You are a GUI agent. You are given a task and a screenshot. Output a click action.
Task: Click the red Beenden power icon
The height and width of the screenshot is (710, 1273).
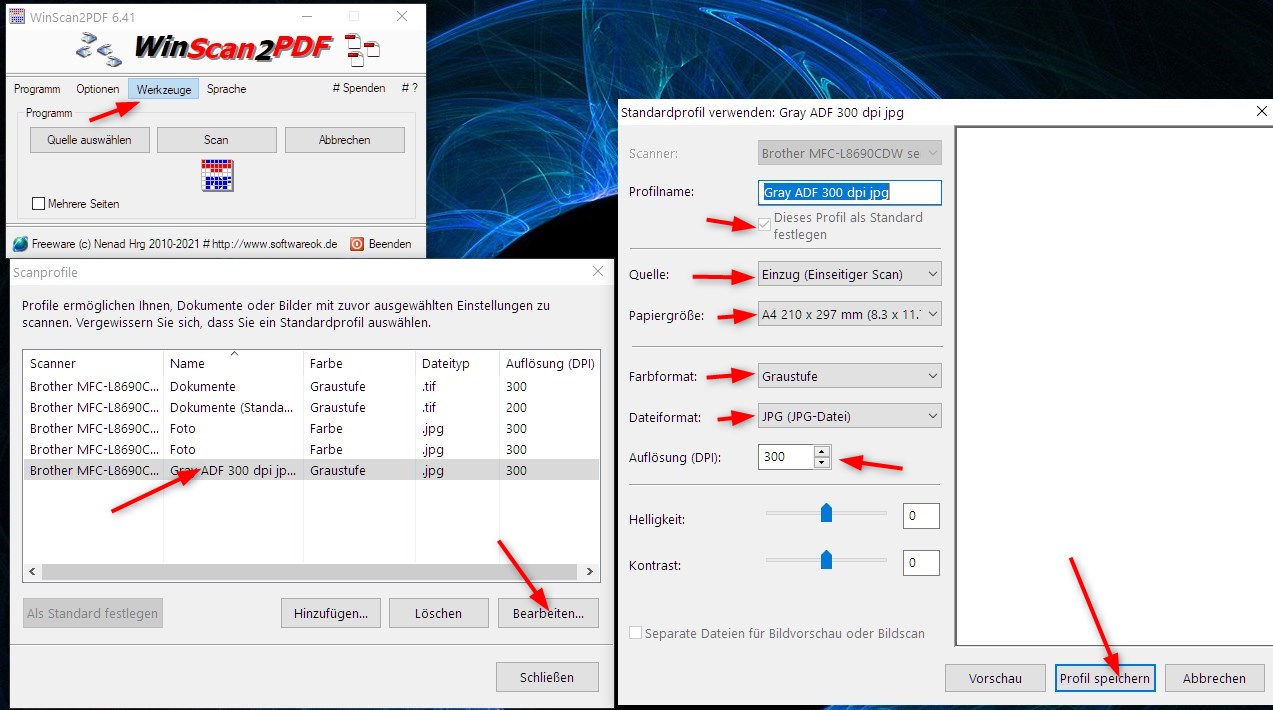click(x=356, y=243)
